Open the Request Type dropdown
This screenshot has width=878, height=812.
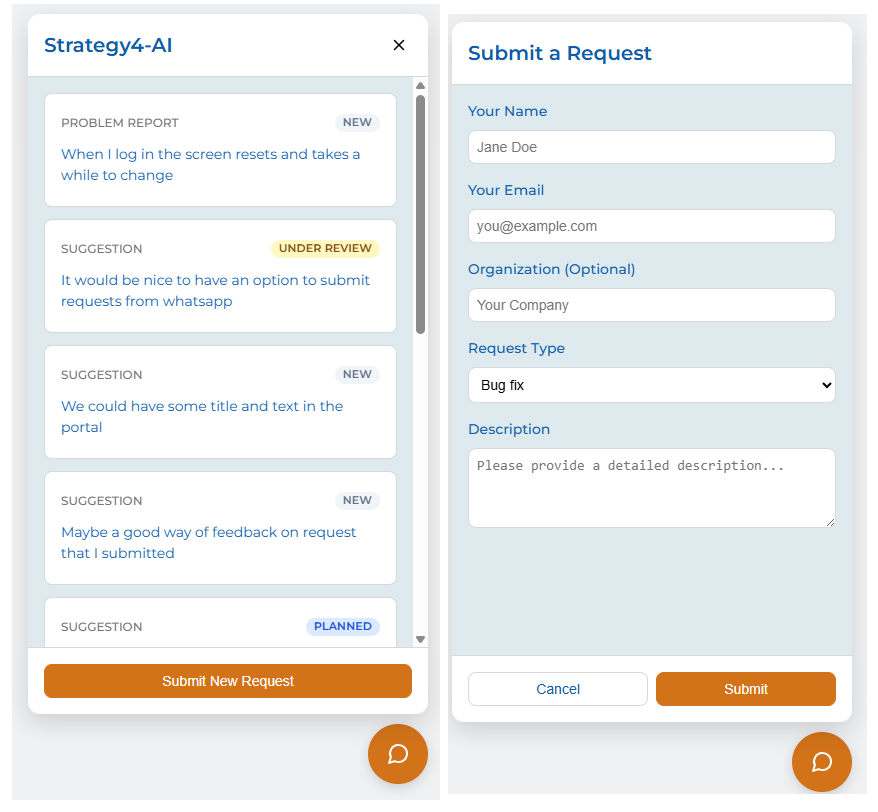pos(651,385)
